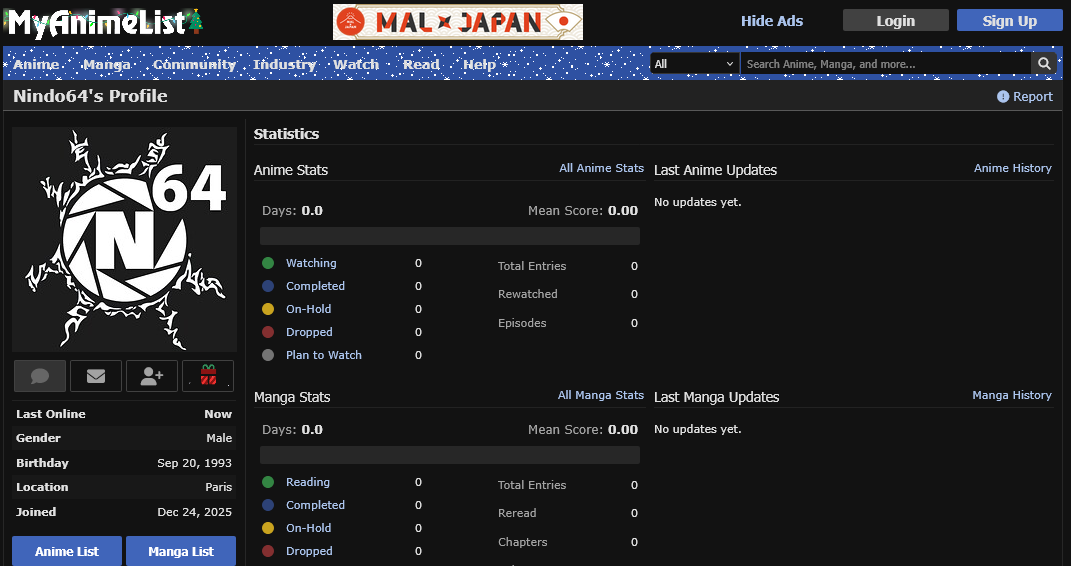Viewport: 1071px width, 566px height.
Task: Open the Community navigation menu
Action: (194, 64)
